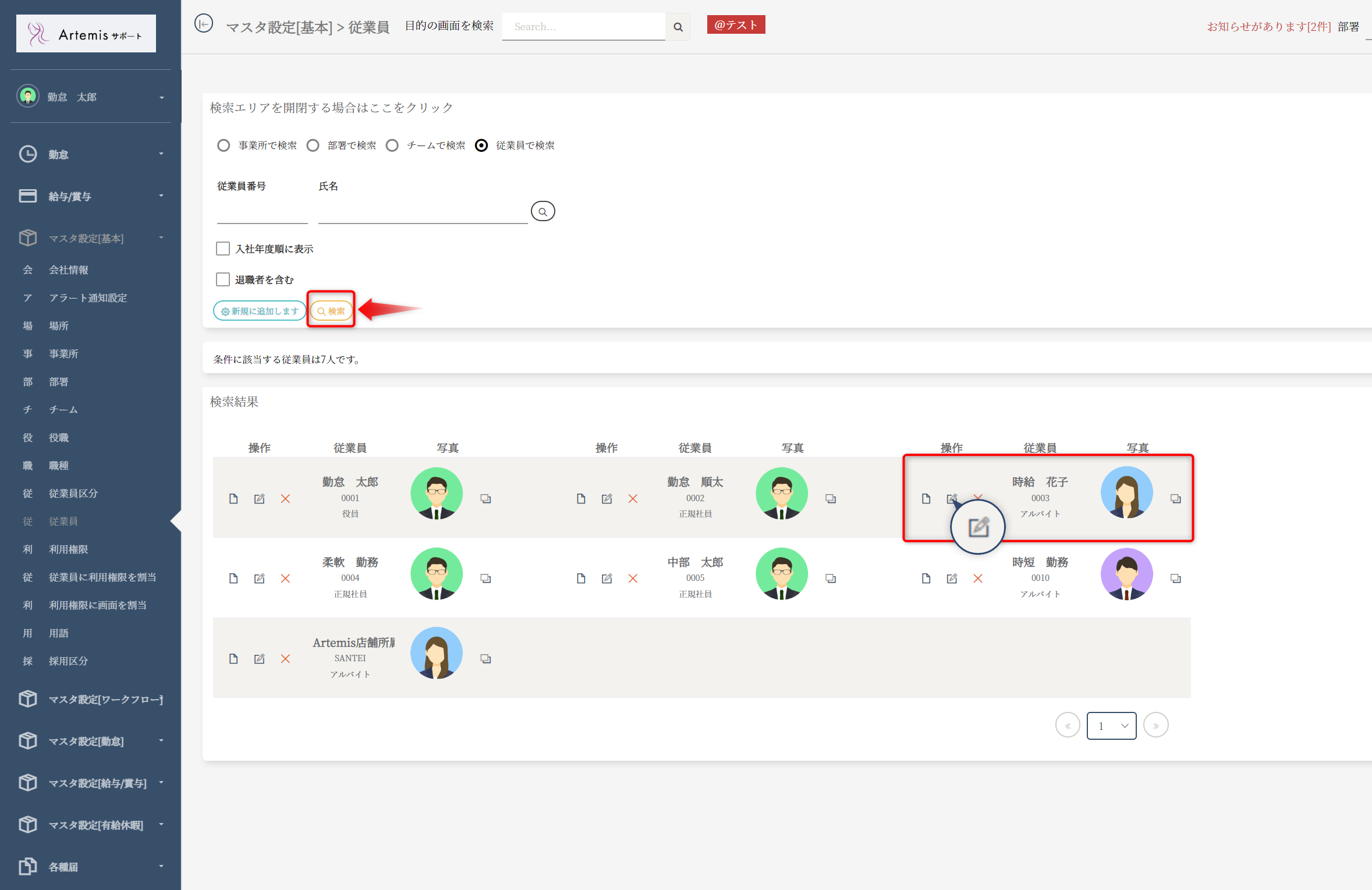Delete the Artemis店舗 SANTEI employee

pyautogui.click(x=285, y=659)
